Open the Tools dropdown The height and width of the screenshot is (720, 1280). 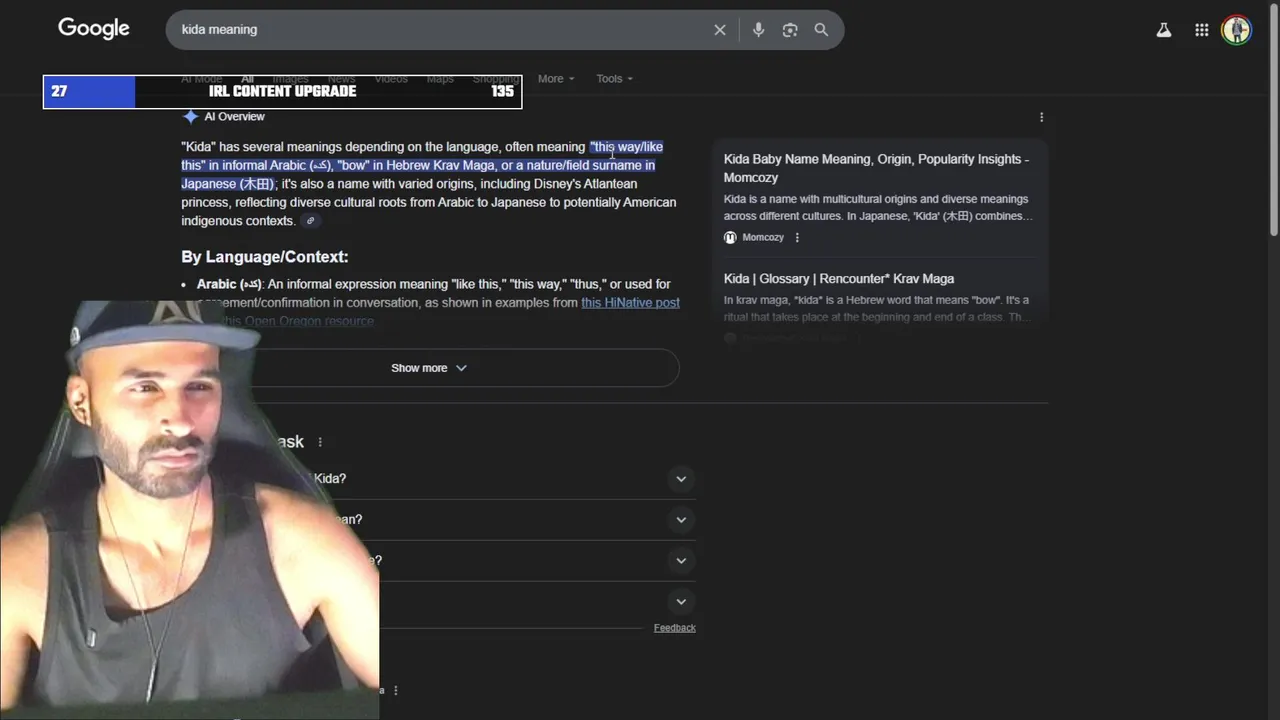614,79
